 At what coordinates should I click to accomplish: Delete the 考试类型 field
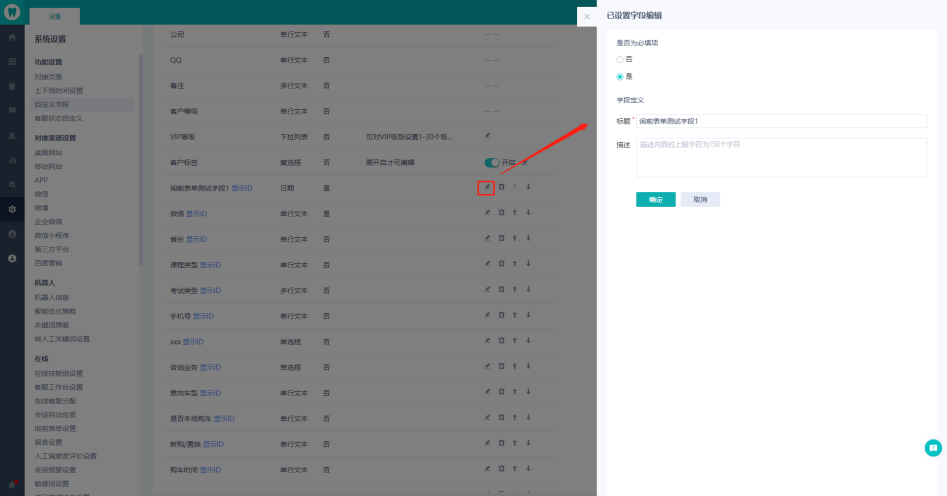501,289
